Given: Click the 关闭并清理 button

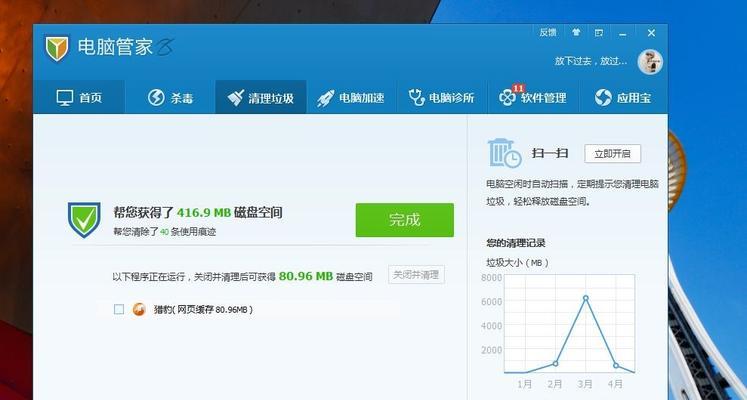Looking at the screenshot, I should point(416,275).
